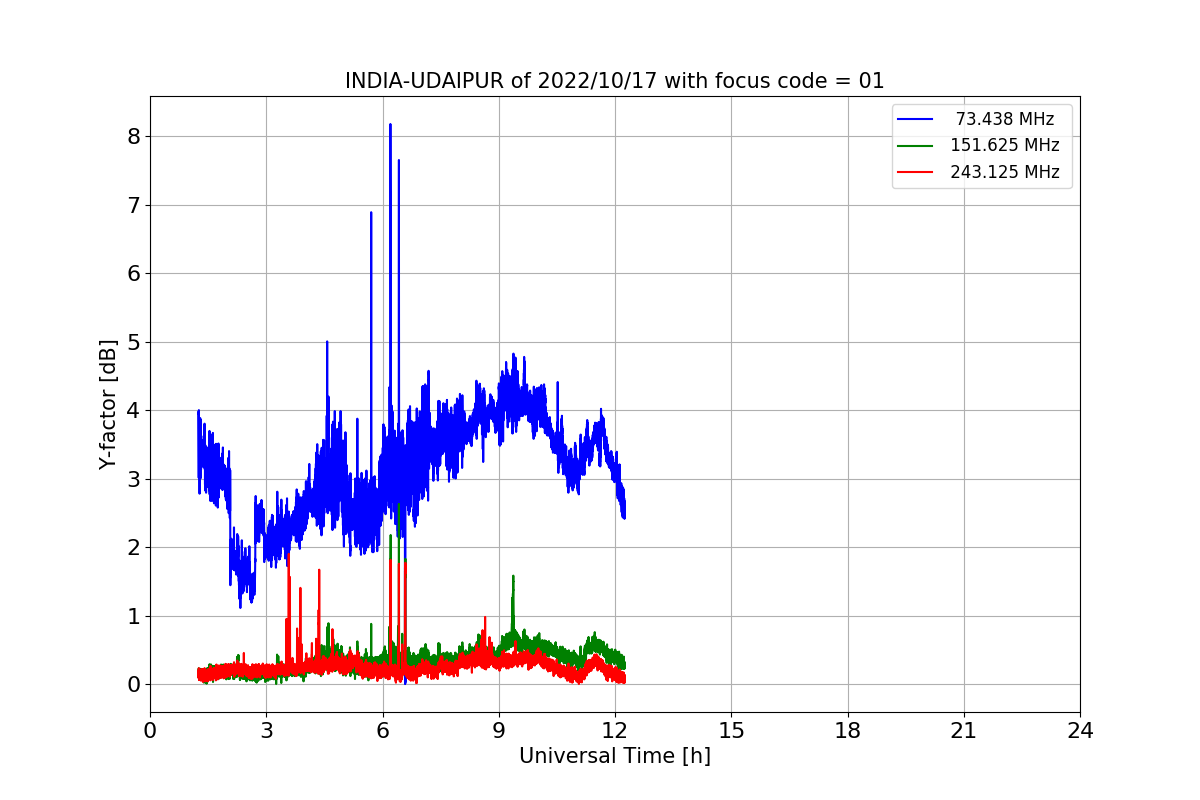Click the tallest blue spike peak above 8 dB
Image resolution: width=1200 pixels, height=800 pixels.
coord(390,125)
